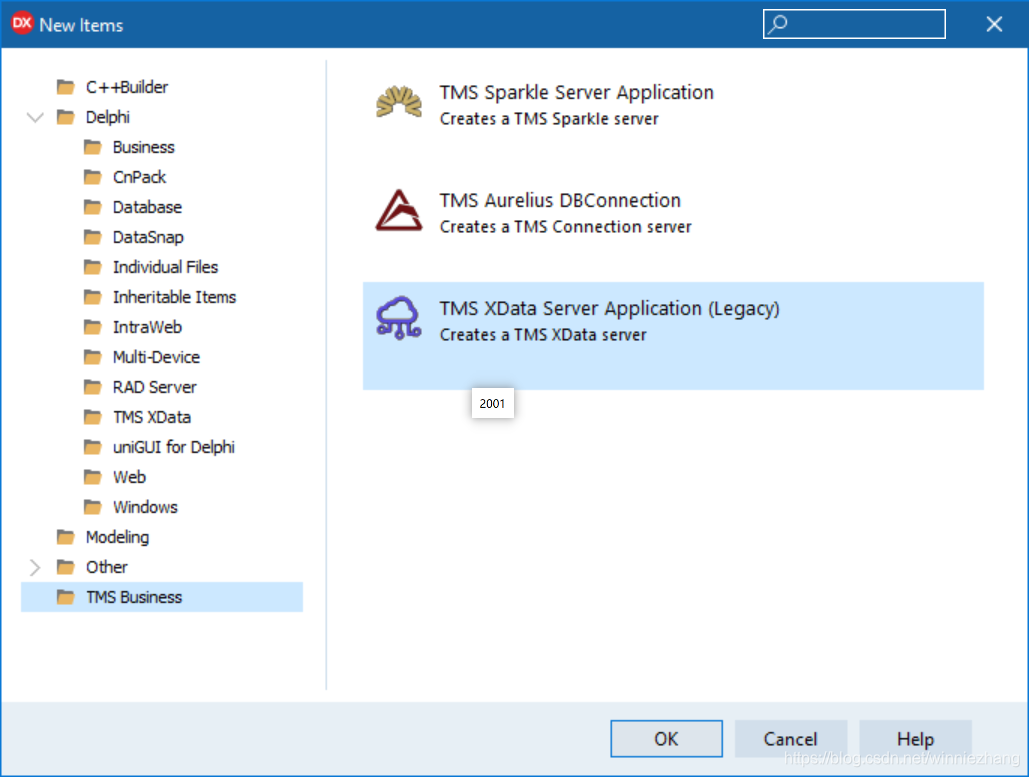
Task: Click the Inheritable Items folder icon
Action: (x=93, y=297)
